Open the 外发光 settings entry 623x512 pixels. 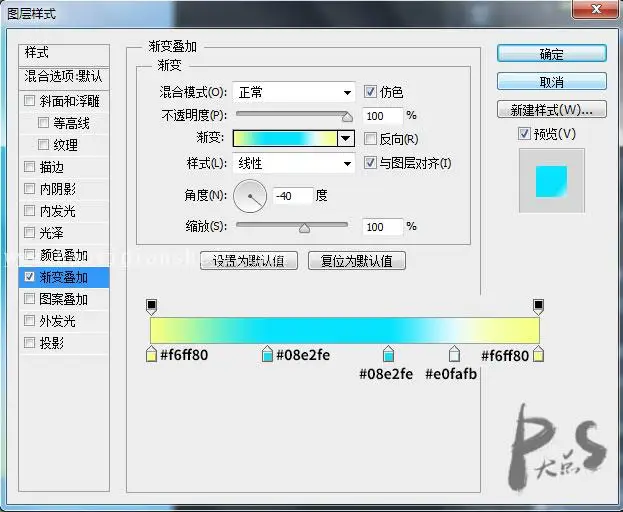click(x=58, y=321)
